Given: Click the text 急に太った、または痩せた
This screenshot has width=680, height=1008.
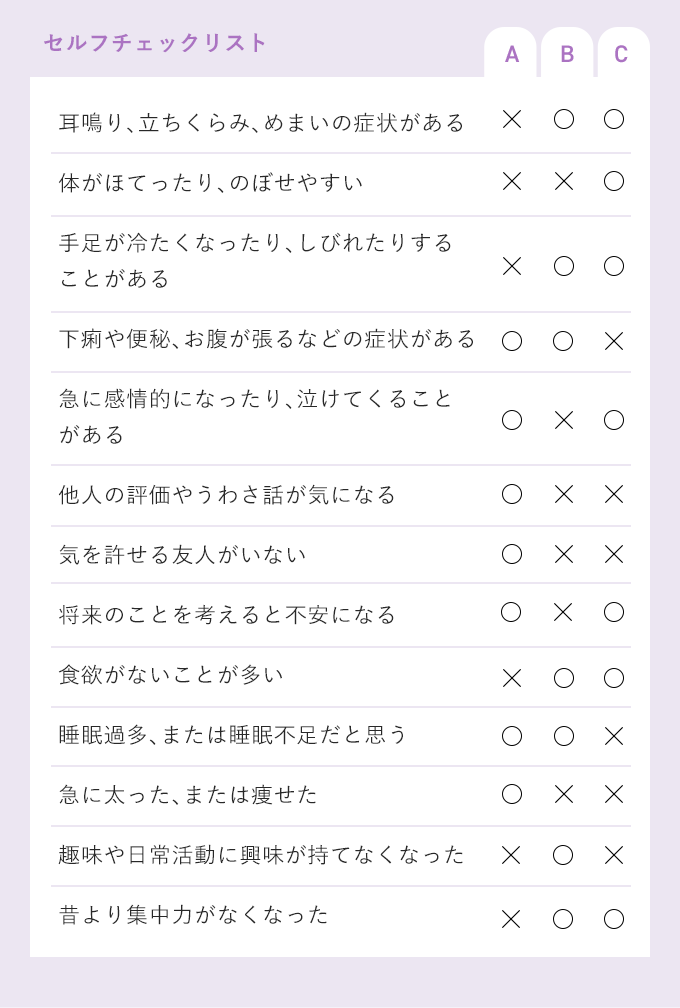Looking at the screenshot, I should (x=188, y=795).
